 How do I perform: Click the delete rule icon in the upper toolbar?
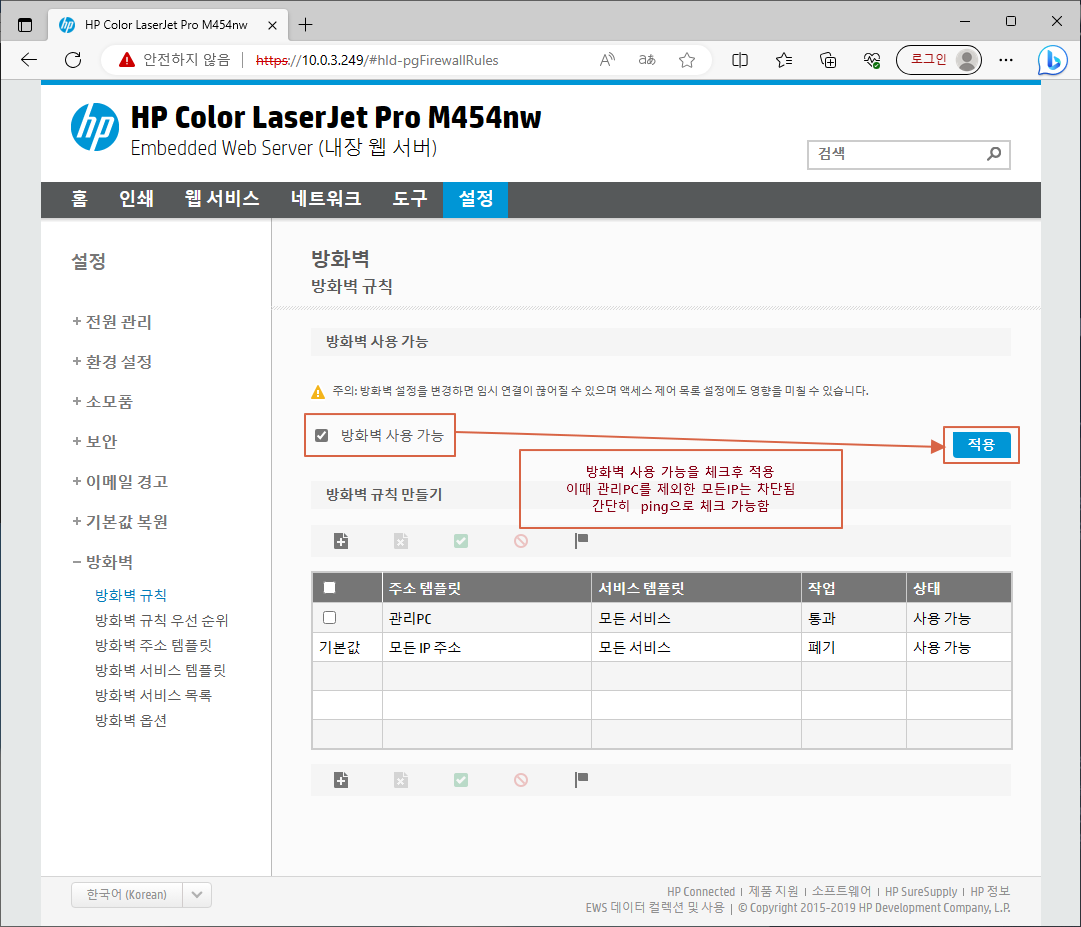pos(401,541)
